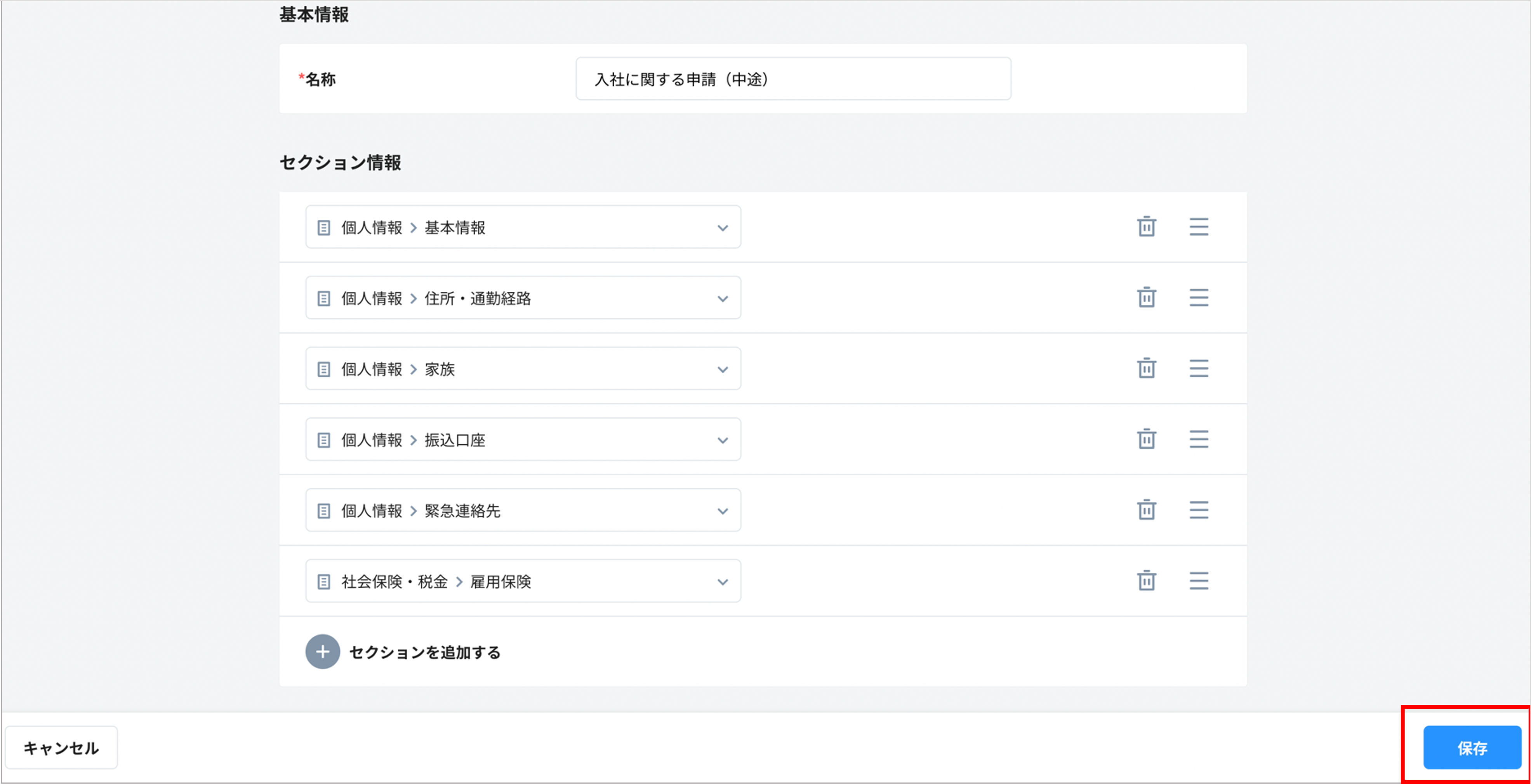
Task: Click the plus circle add-section icon
Action: 322,652
